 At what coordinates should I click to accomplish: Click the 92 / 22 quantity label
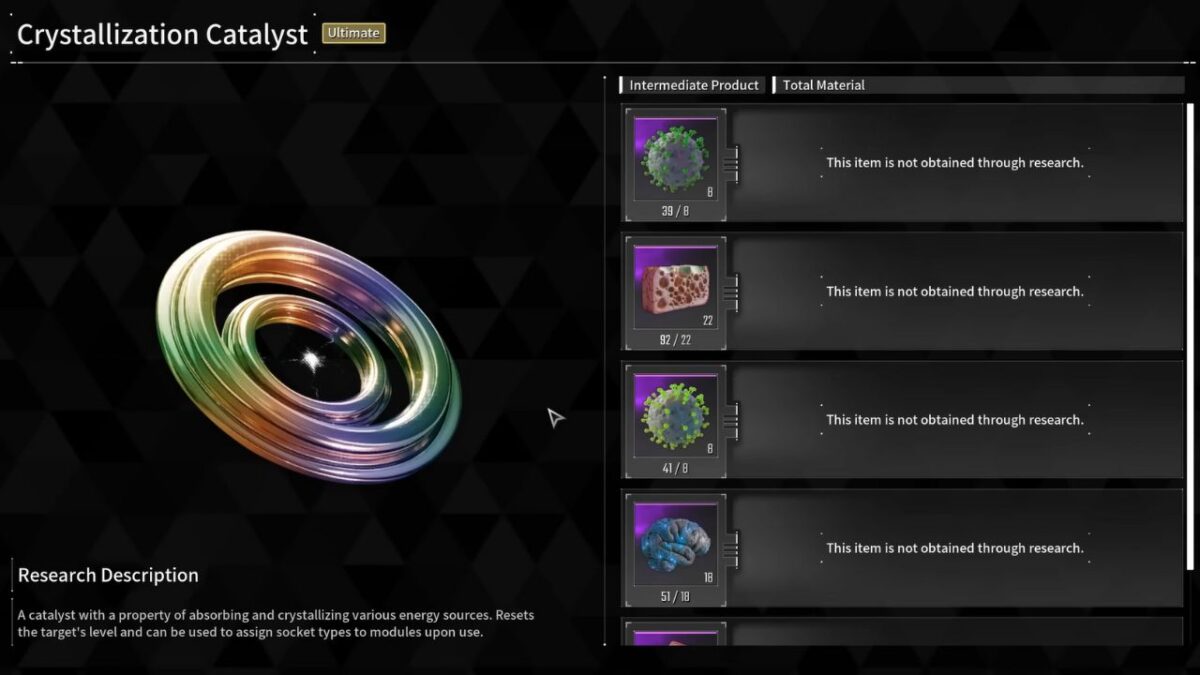676,340
